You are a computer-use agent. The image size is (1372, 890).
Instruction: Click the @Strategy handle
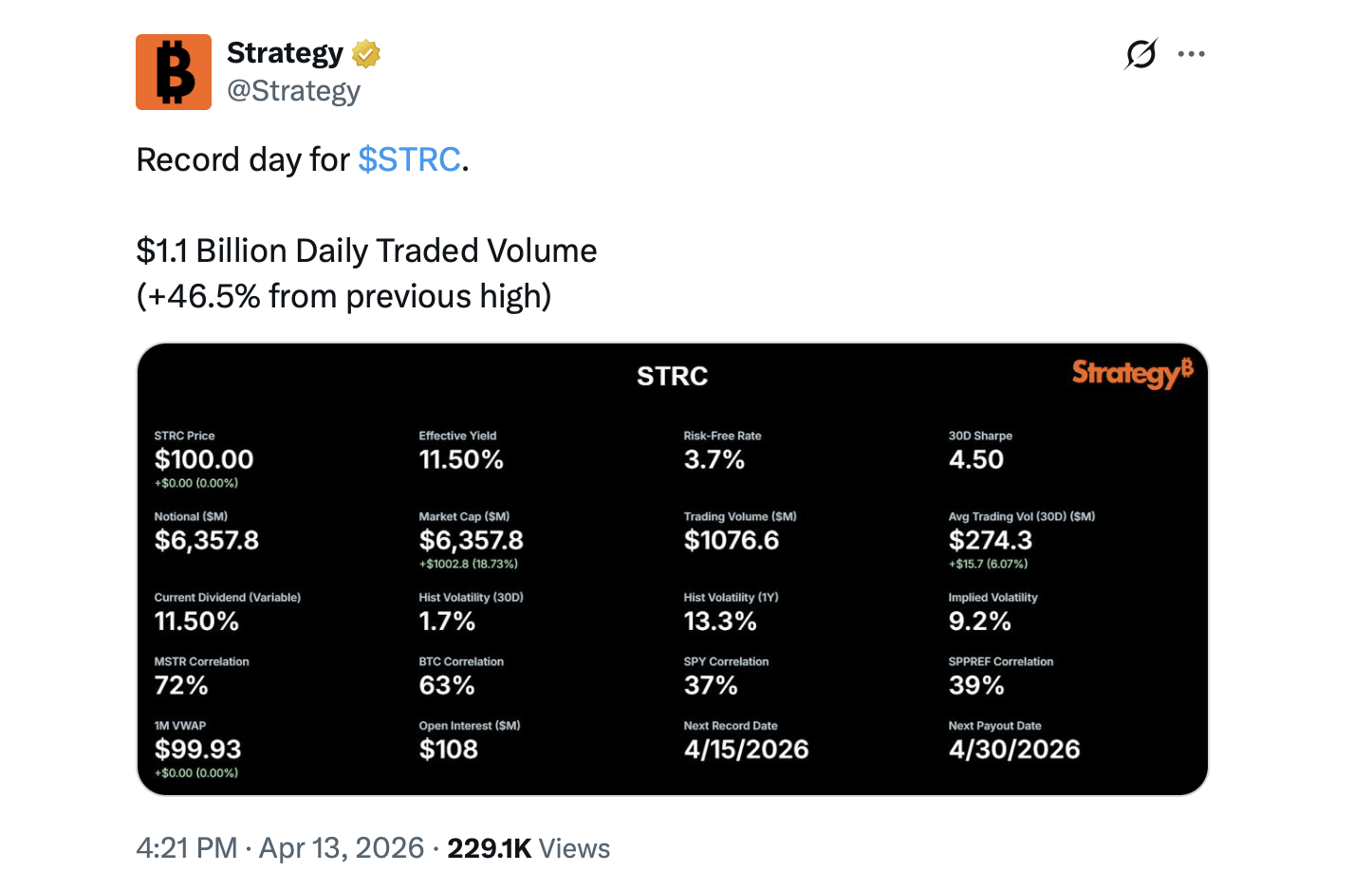[x=294, y=90]
